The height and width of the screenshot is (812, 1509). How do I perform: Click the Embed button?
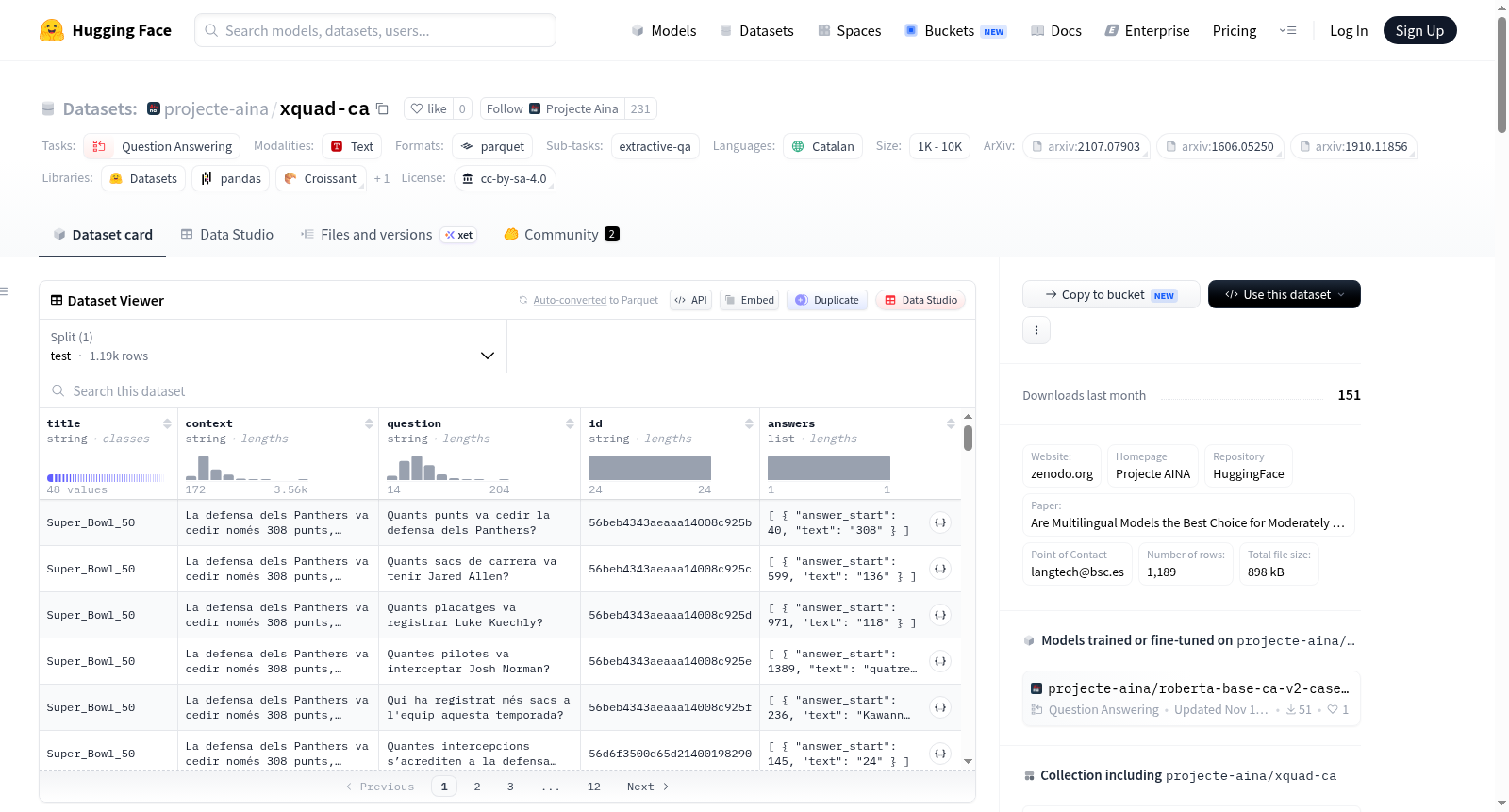(x=750, y=300)
